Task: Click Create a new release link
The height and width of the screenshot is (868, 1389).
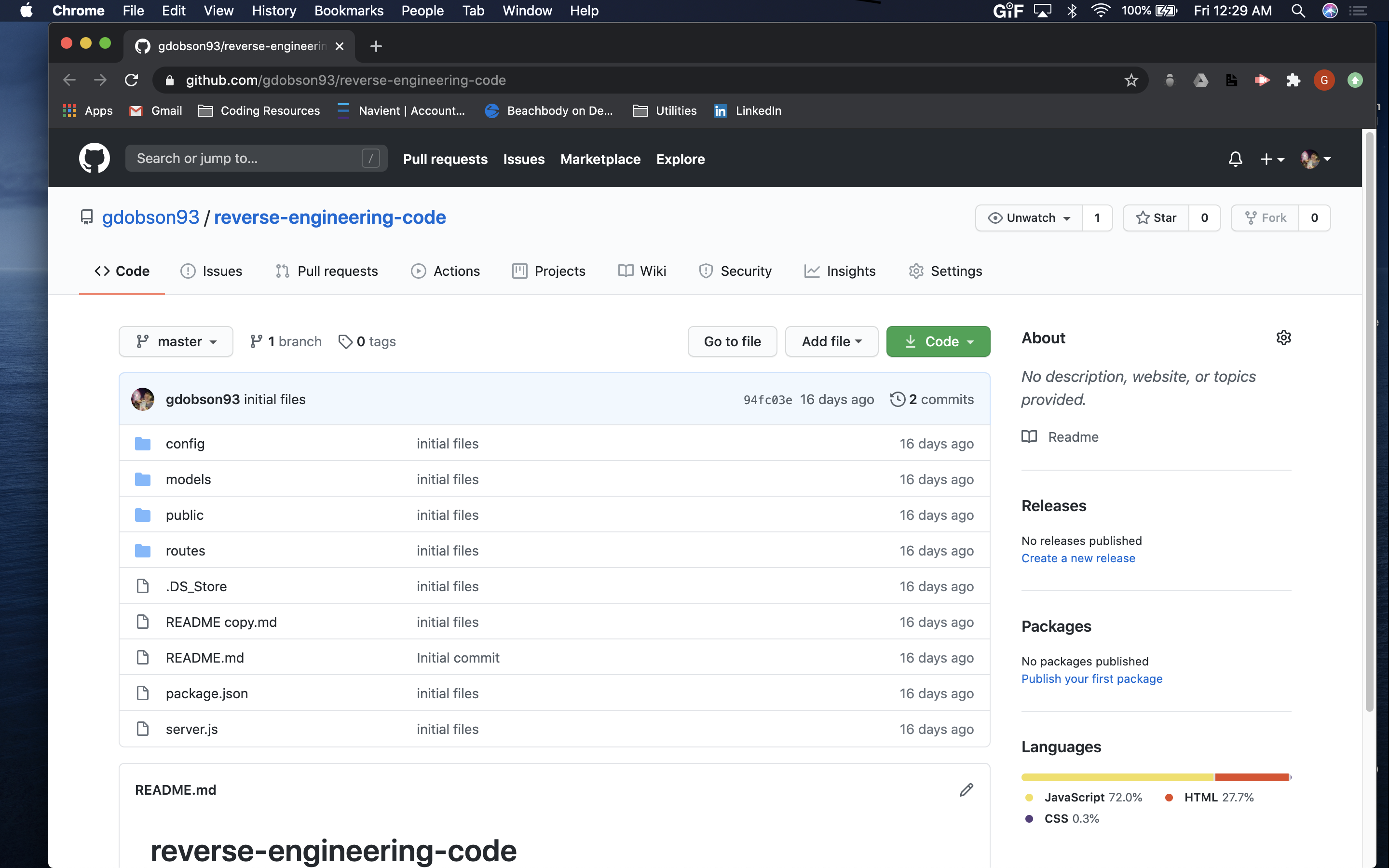Action: [x=1078, y=558]
